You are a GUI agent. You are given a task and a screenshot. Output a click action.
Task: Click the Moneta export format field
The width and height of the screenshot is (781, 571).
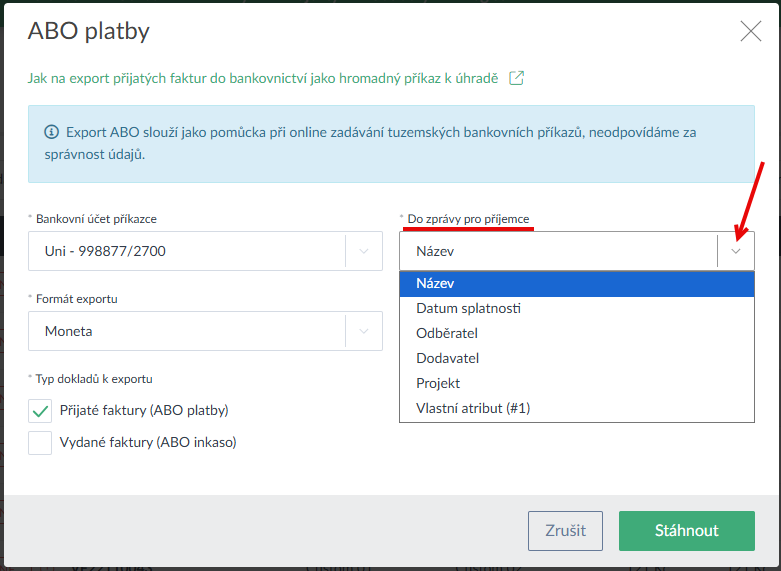pyautogui.click(x=186, y=331)
